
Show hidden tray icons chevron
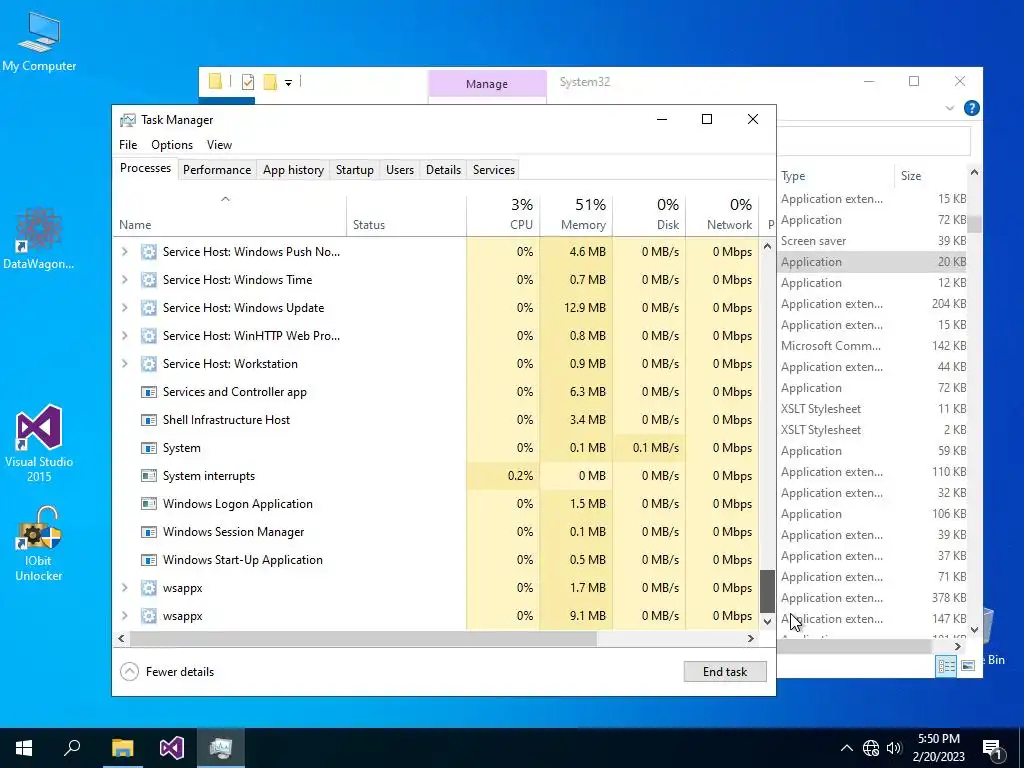point(846,748)
